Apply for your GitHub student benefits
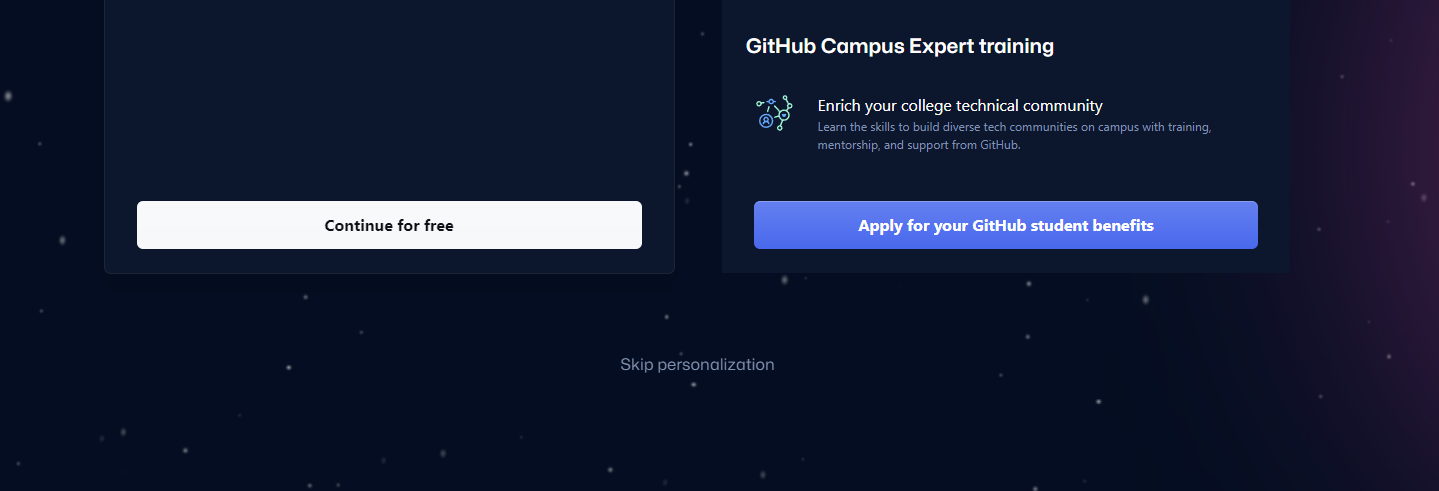 [x=1005, y=225]
